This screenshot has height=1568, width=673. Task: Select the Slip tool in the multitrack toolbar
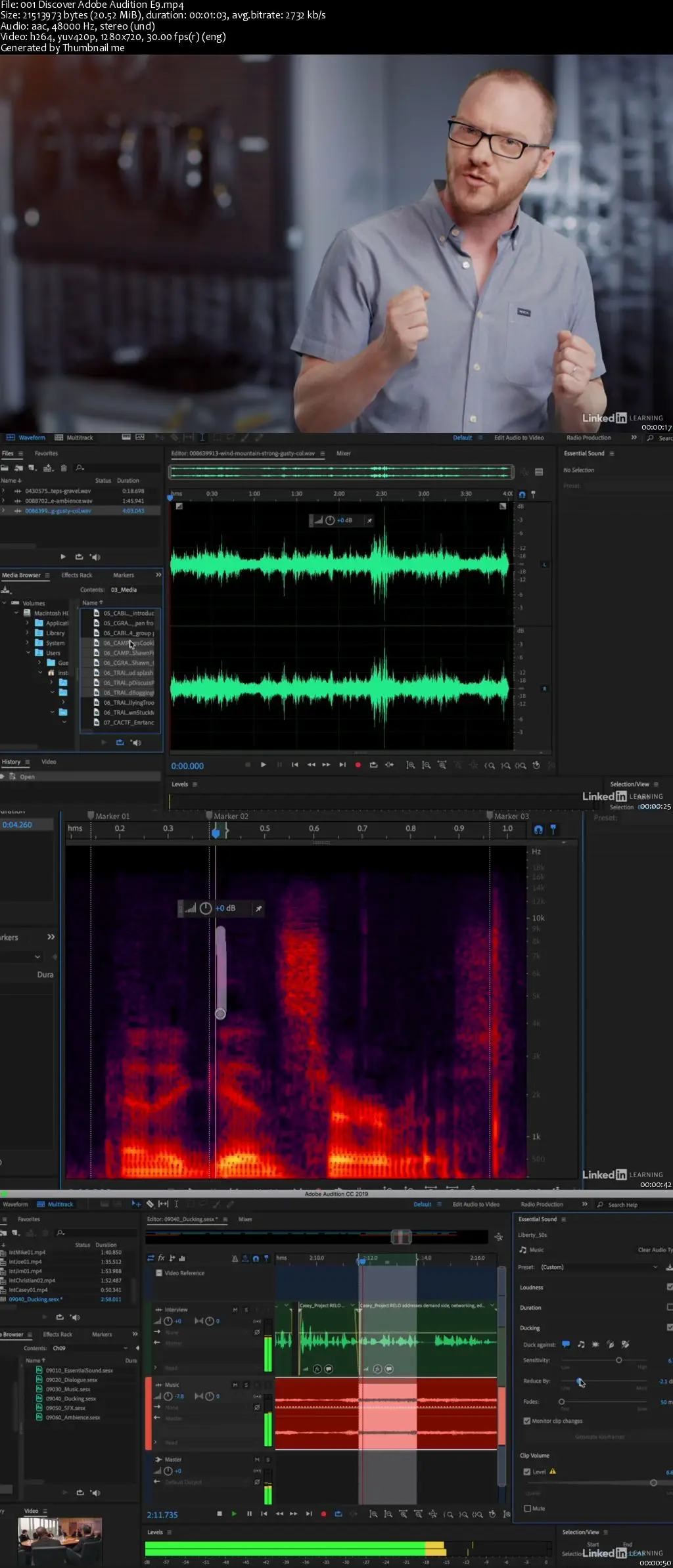tap(164, 1204)
